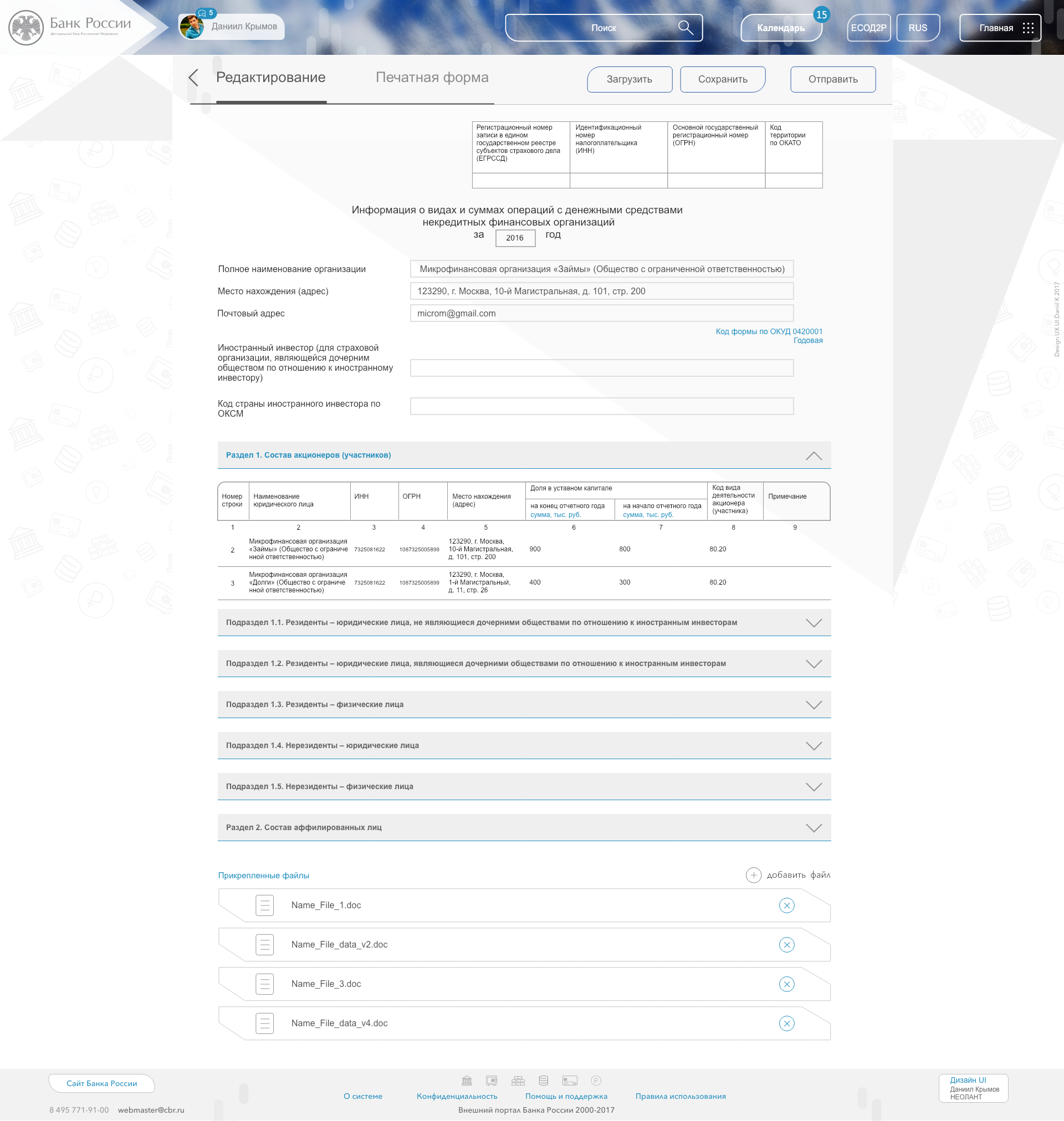The height and width of the screenshot is (1121, 1064).
Task: Click value 300 in «Долги» row
Action: (x=625, y=583)
